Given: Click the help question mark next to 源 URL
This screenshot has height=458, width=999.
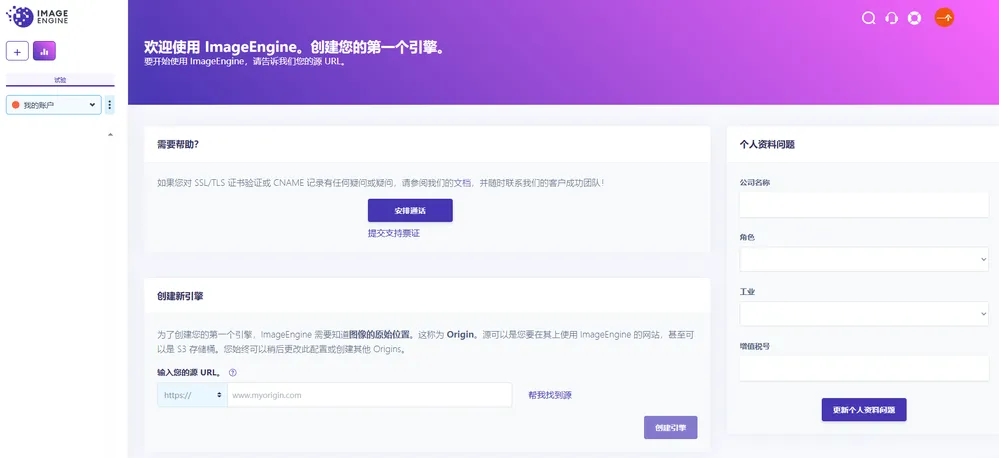Looking at the screenshot, I should click(233, 373).
